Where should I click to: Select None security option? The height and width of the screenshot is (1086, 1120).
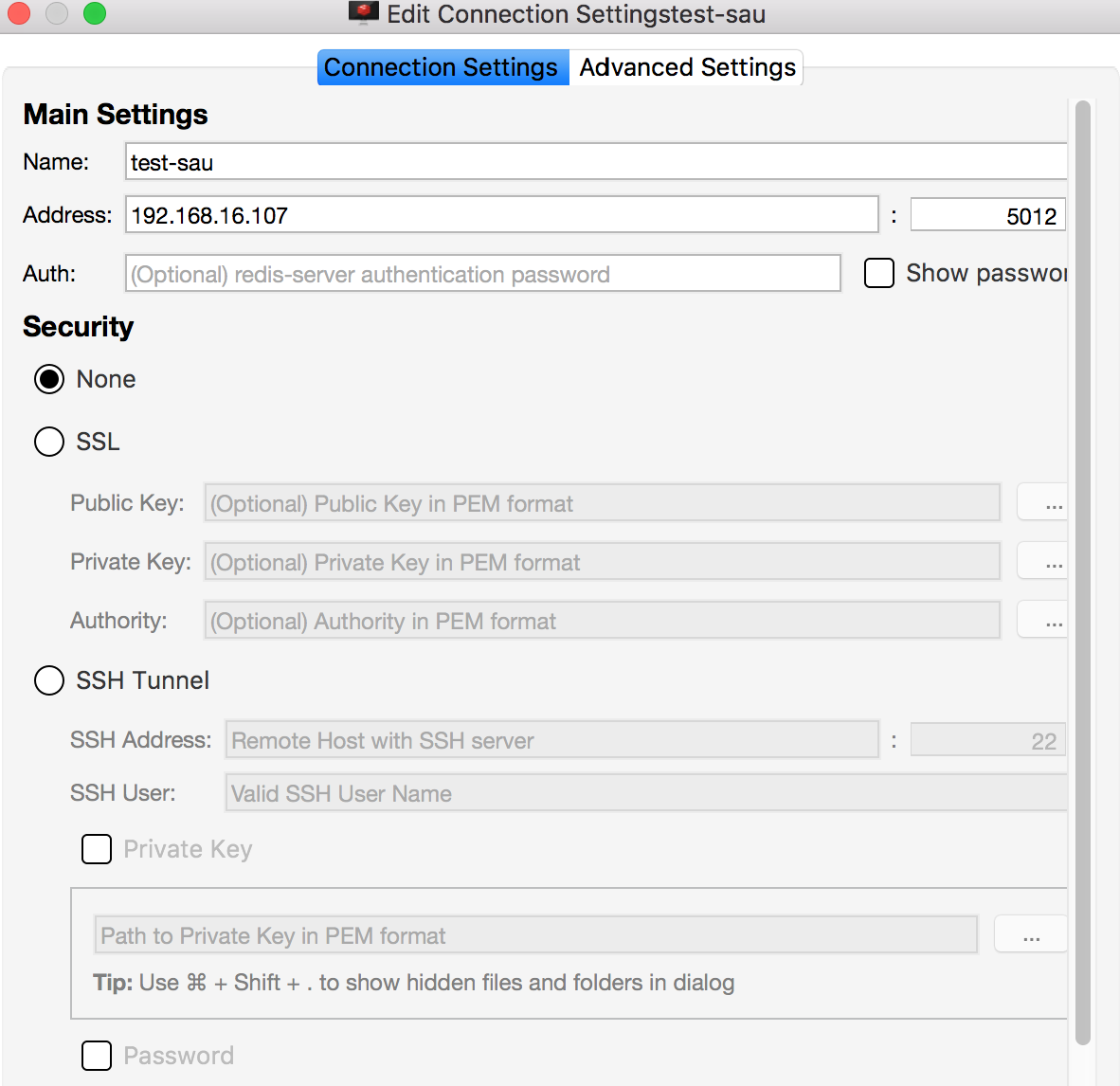[x=48, y=379]
